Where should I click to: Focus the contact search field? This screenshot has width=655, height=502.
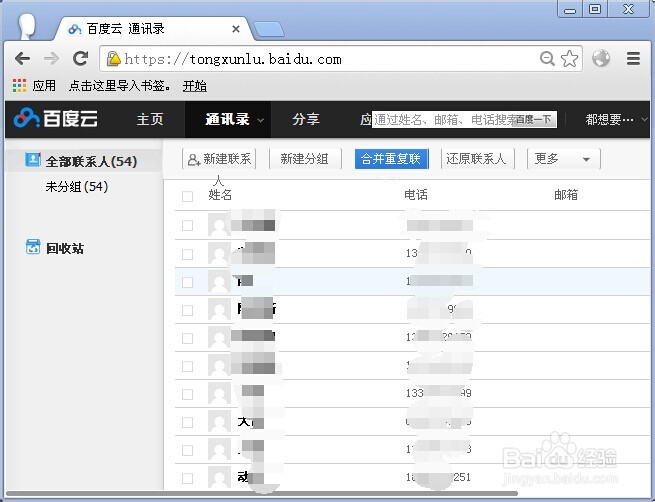click(443, 120)
